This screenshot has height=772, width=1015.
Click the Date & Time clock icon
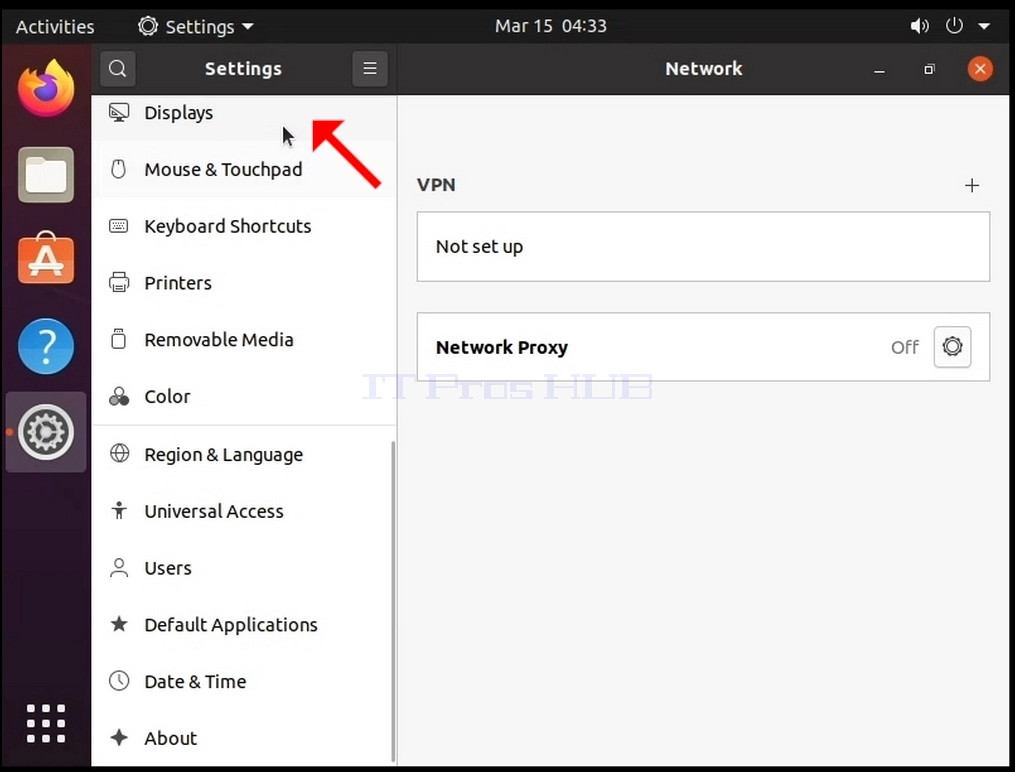pyautogui.click(x=119, y=681)
